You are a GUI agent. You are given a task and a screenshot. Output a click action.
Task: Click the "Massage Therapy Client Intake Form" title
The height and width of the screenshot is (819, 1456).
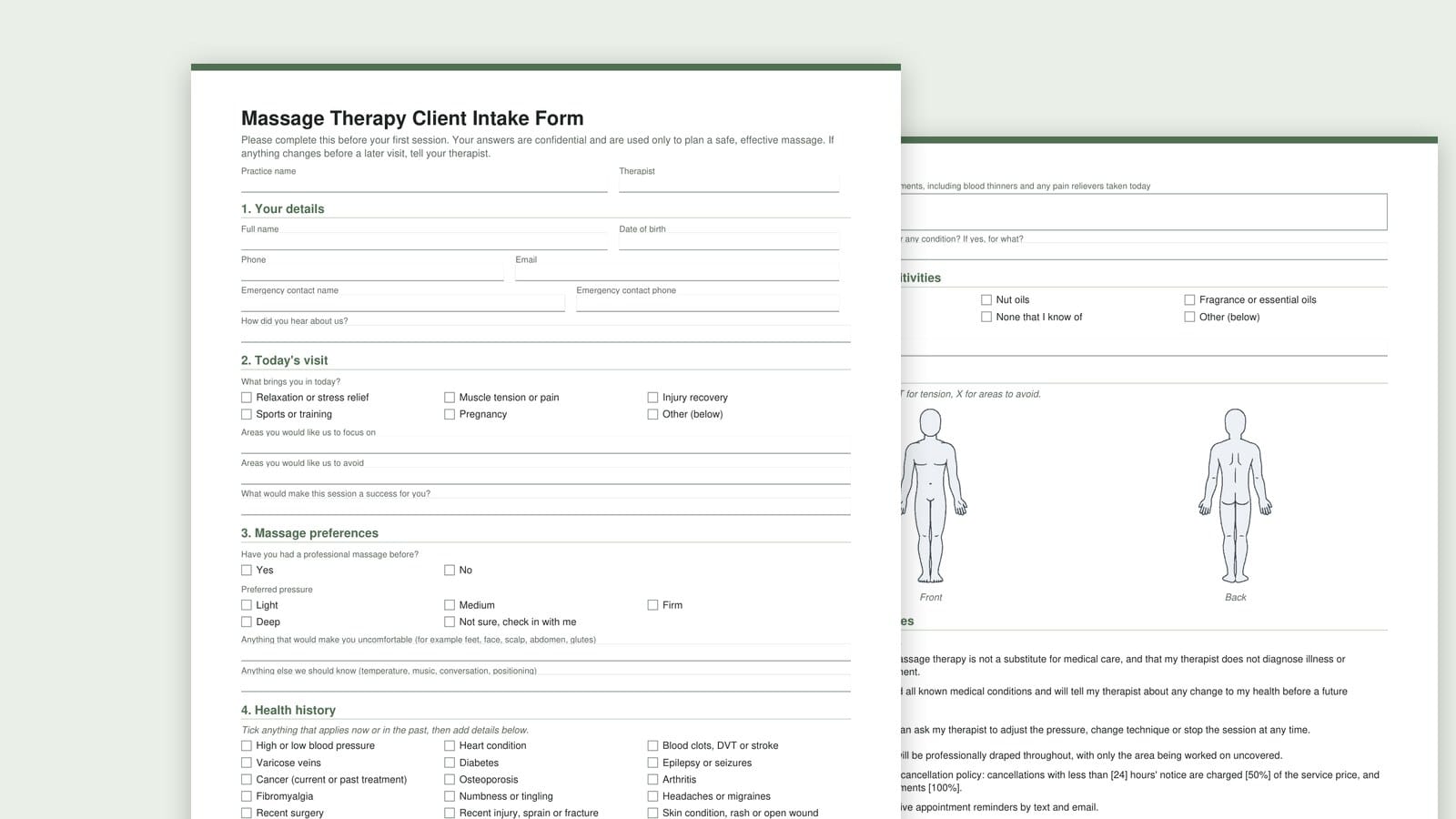click(412, 118)
